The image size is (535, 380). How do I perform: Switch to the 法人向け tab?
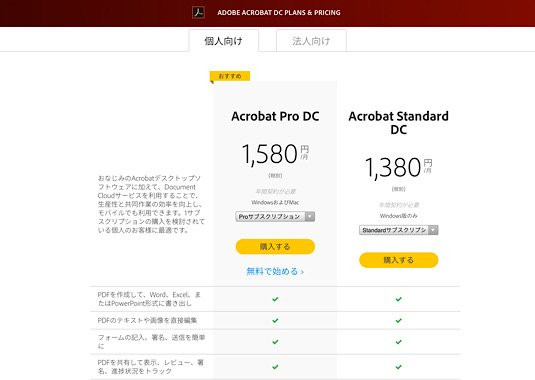[x=311, y=41]
